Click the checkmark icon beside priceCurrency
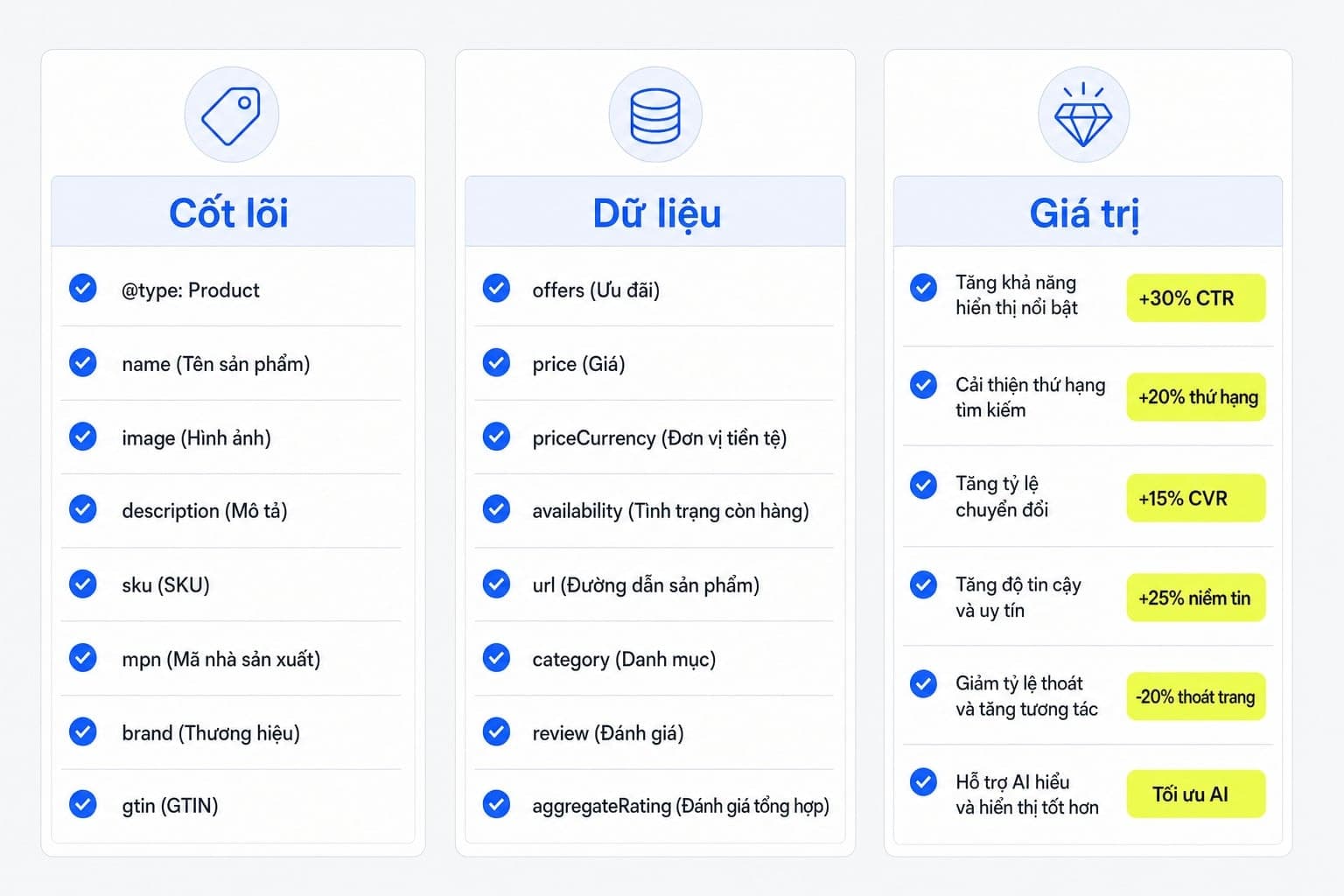This screenshot has width=1344, height=896. 496,436
